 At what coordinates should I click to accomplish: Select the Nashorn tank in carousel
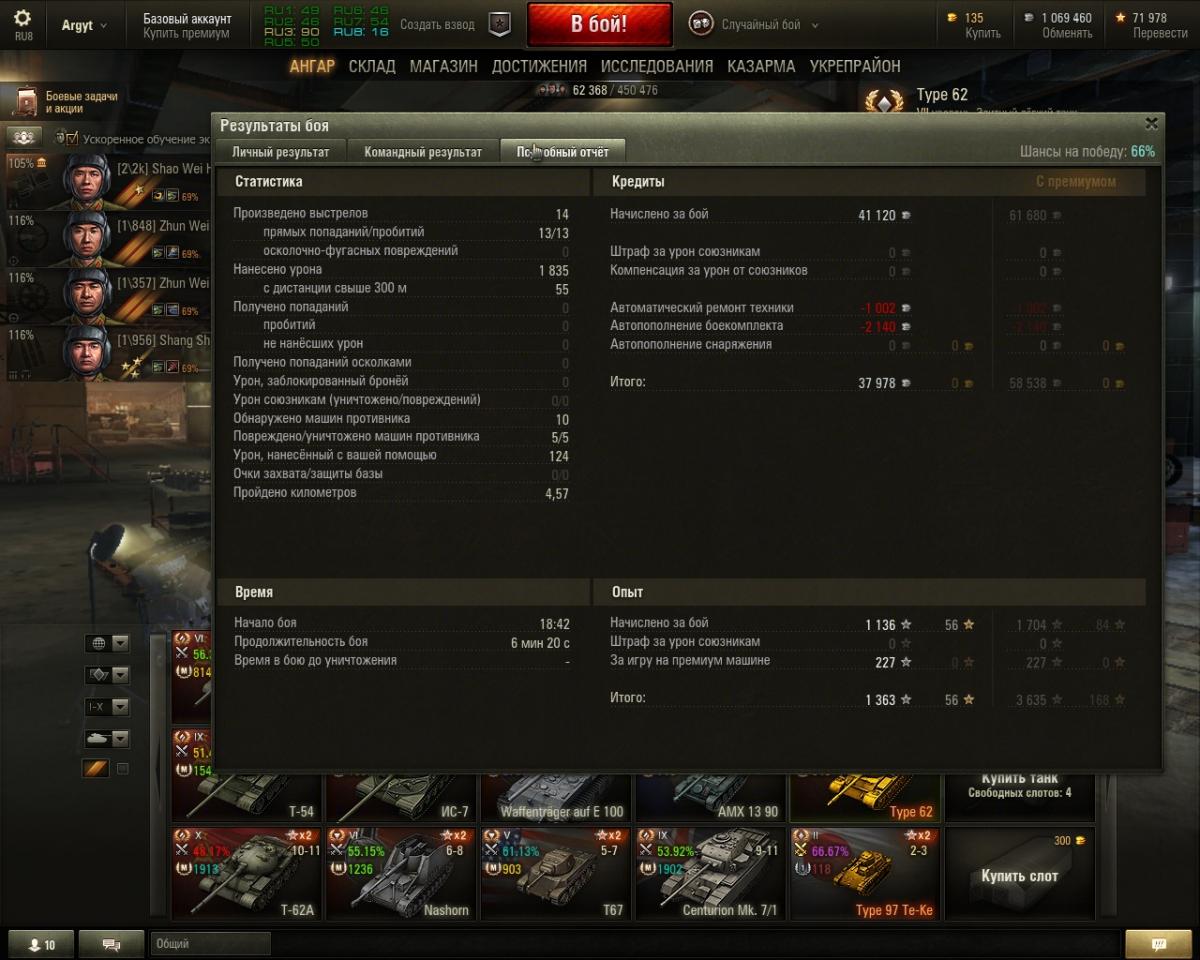coord(402,873)
